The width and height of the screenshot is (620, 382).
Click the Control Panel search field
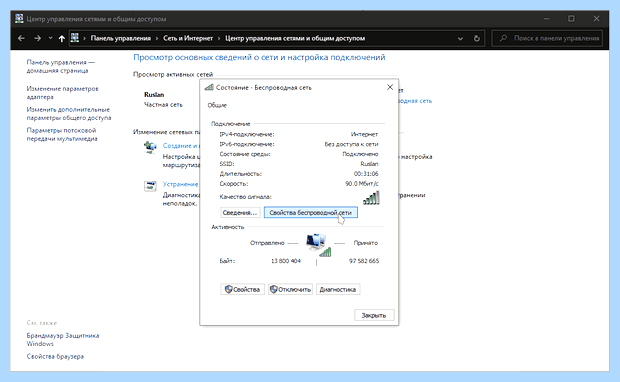547,38
